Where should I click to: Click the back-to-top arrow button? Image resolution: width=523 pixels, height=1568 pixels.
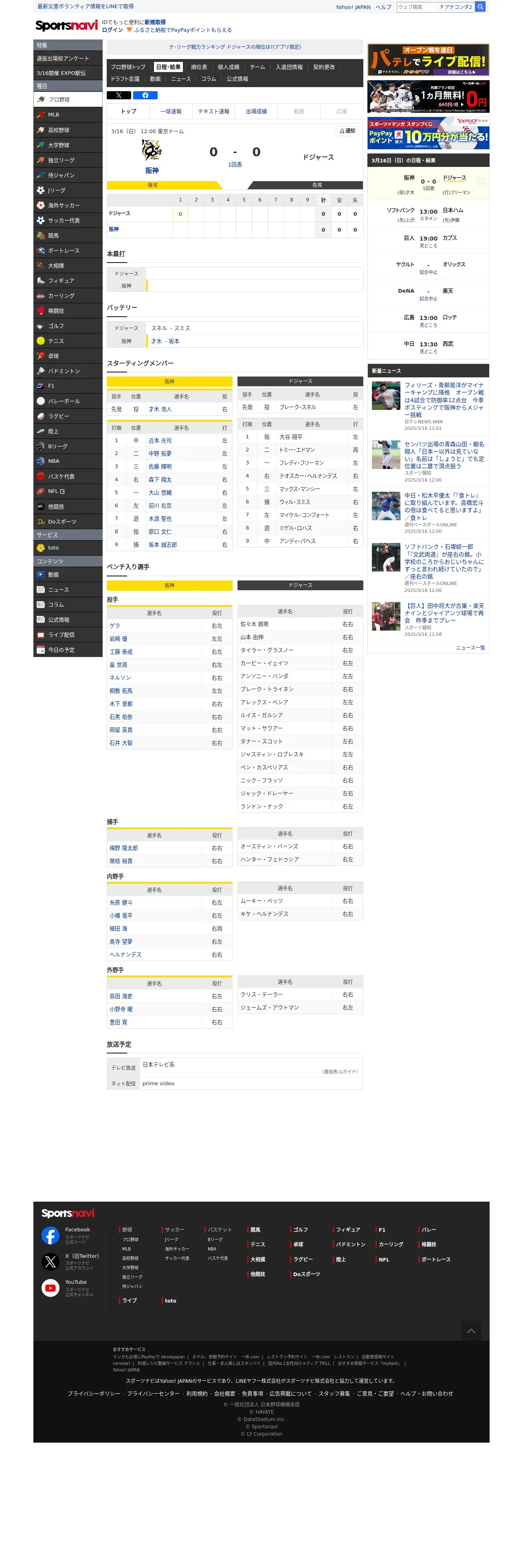(x=470, y=1331)
